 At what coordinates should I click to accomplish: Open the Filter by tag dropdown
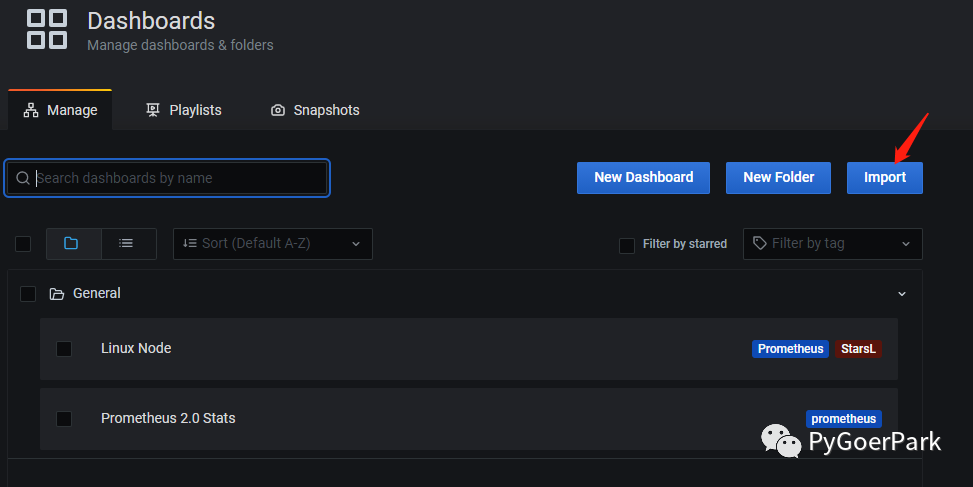tap(832, 243)
